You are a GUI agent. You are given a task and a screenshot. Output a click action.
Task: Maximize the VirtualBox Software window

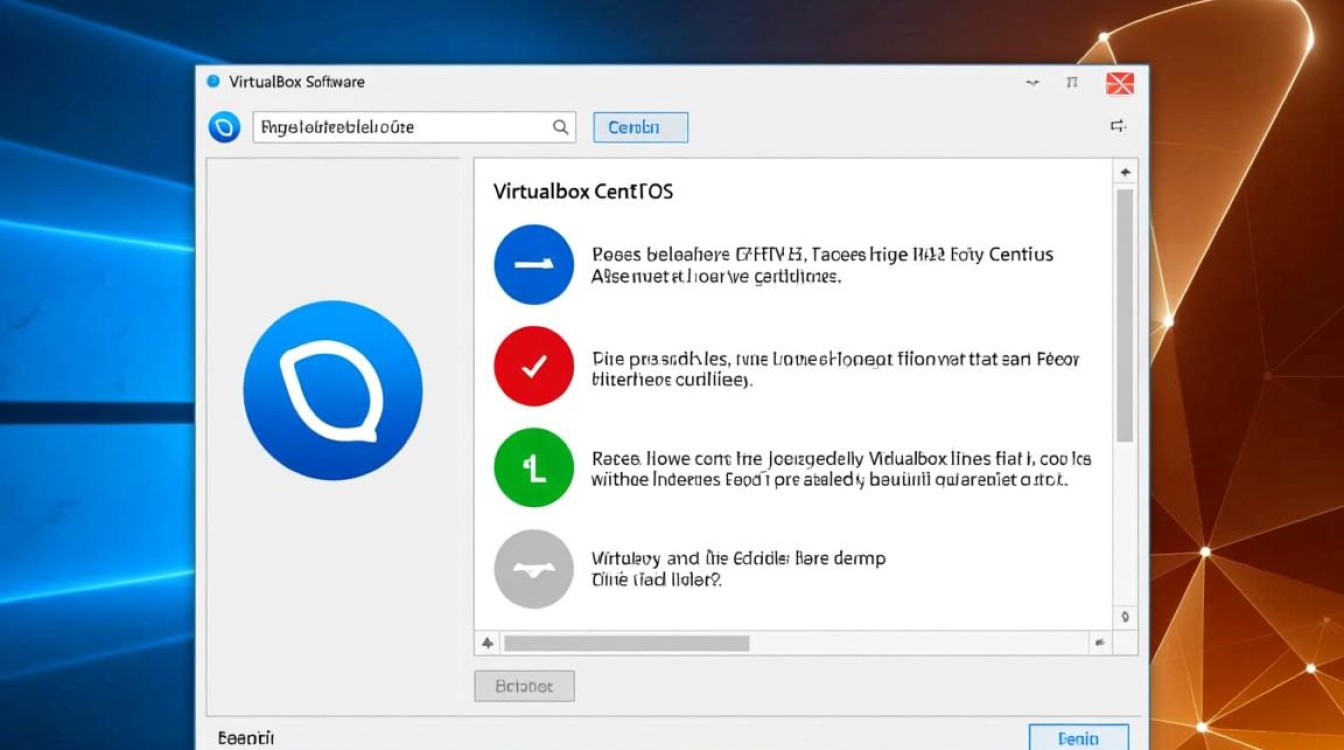(x=1072, y=83)
